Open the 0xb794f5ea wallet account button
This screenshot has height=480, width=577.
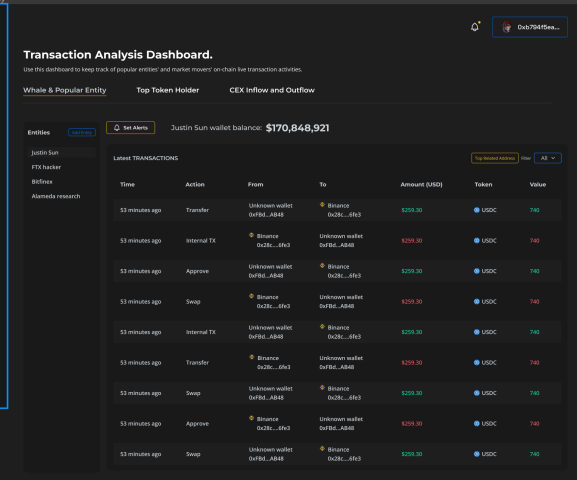pyautogui.click(x=530, y=27)
